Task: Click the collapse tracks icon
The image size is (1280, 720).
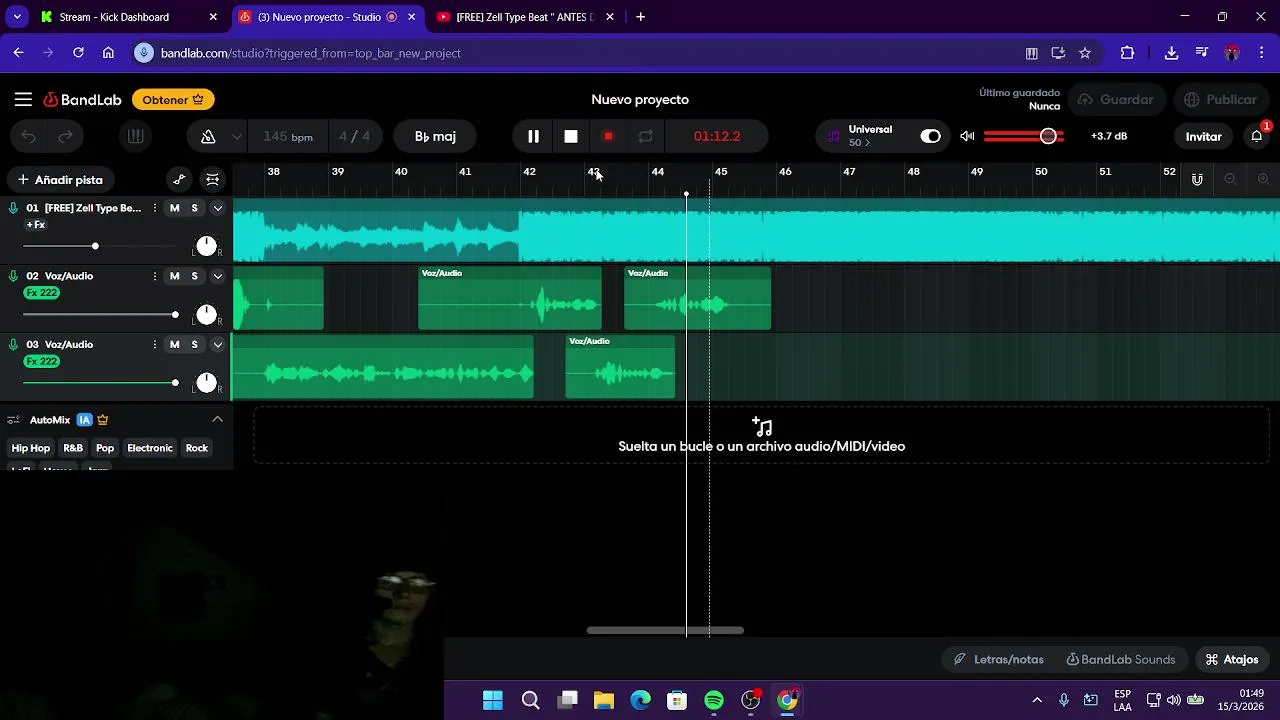Action: coord(212,180)
